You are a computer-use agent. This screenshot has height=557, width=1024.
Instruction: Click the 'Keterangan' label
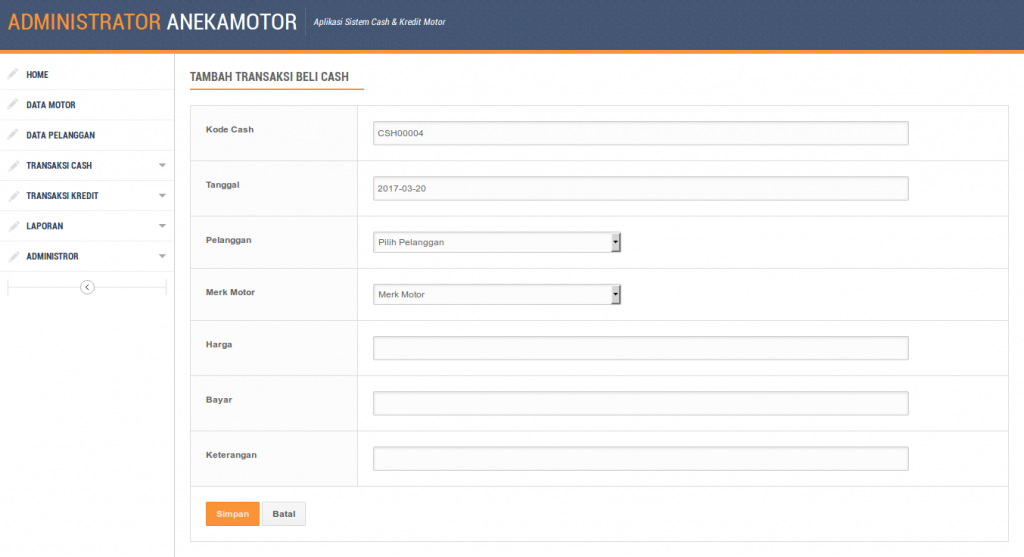(231, 454)
